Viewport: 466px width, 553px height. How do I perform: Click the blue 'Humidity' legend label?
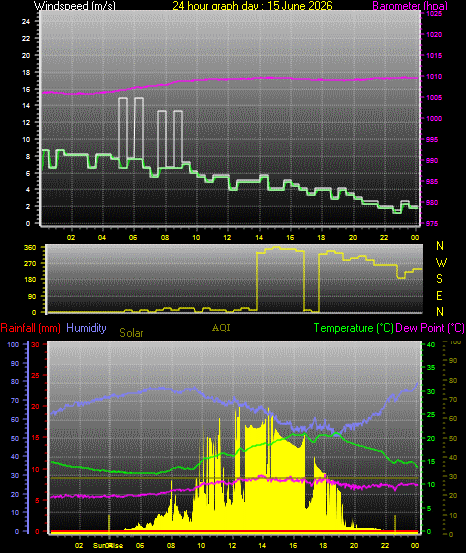[86, 328]
